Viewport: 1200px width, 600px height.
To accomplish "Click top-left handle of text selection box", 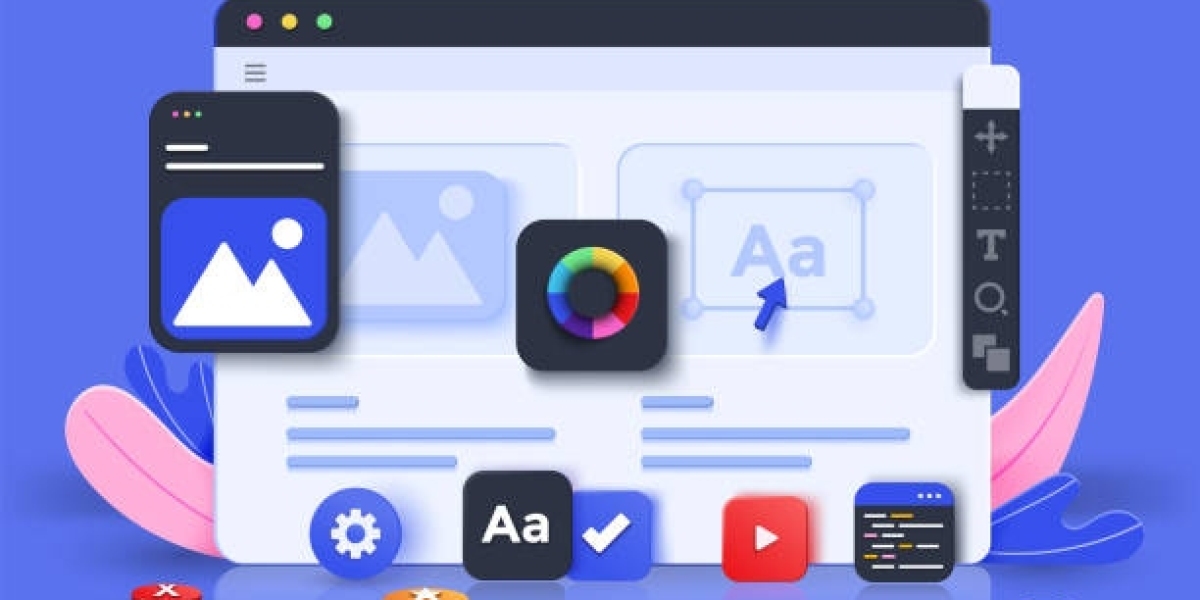I will tap(692, 190).
